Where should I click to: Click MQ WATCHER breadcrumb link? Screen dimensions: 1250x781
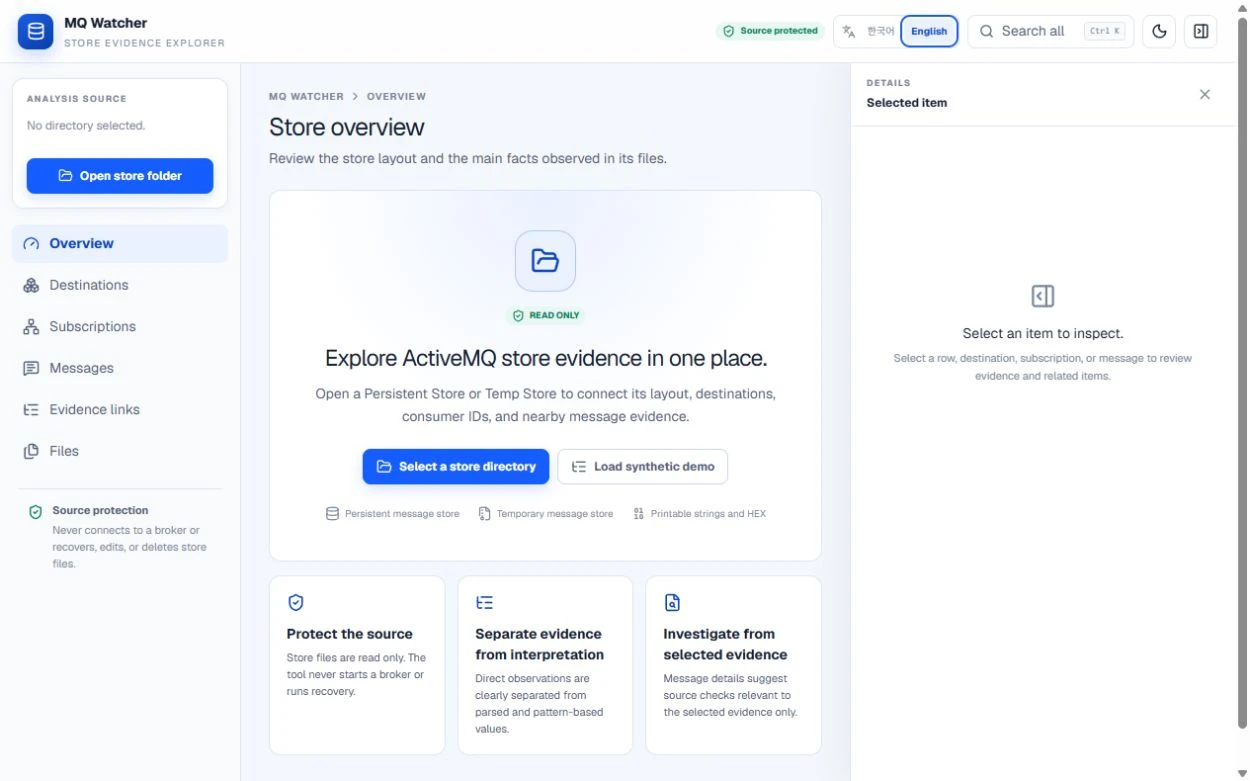click(x=306, y=97)
